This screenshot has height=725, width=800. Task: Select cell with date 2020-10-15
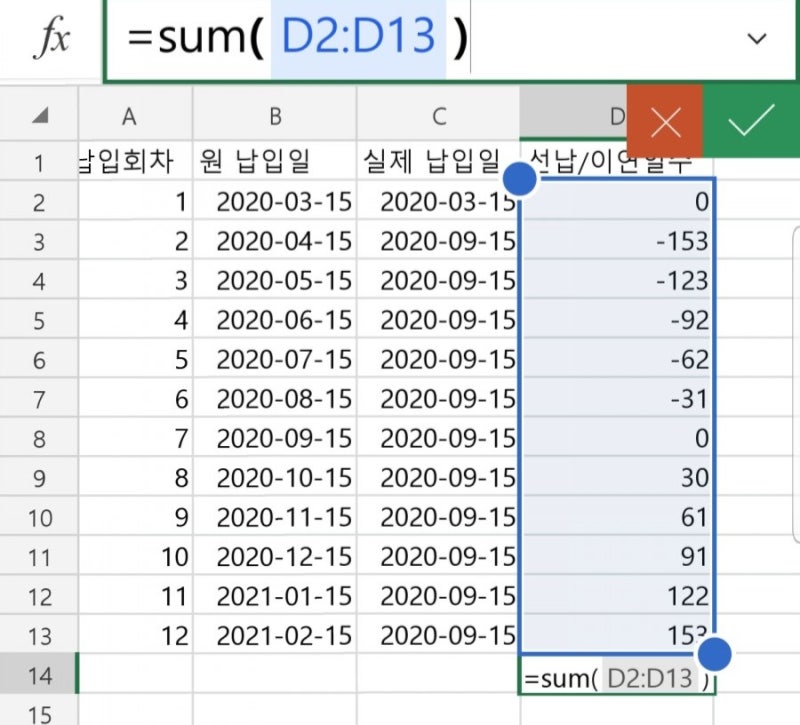pyautogui.click(x=275, y=478)
